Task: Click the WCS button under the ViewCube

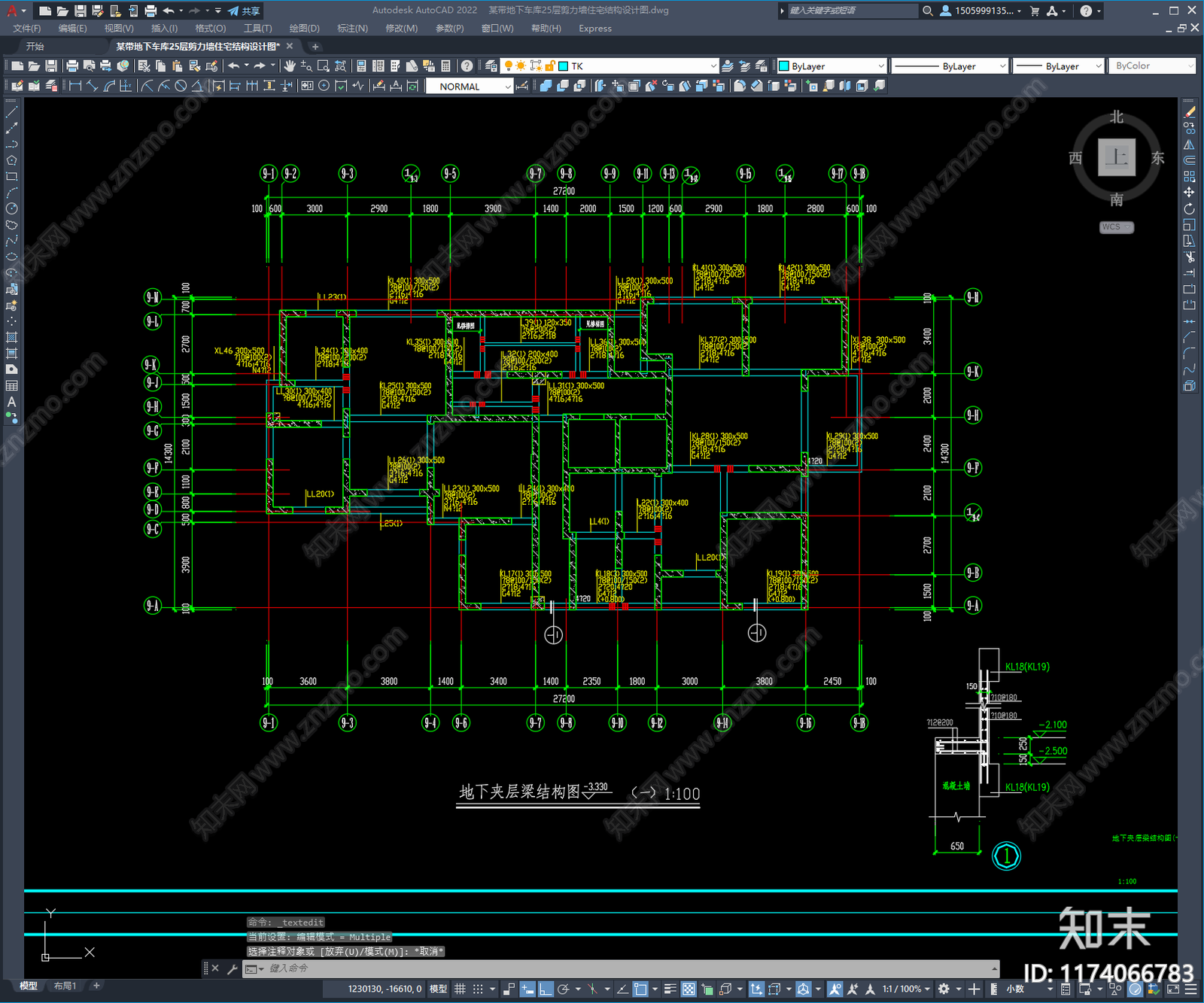Action: click(1116, 227)
